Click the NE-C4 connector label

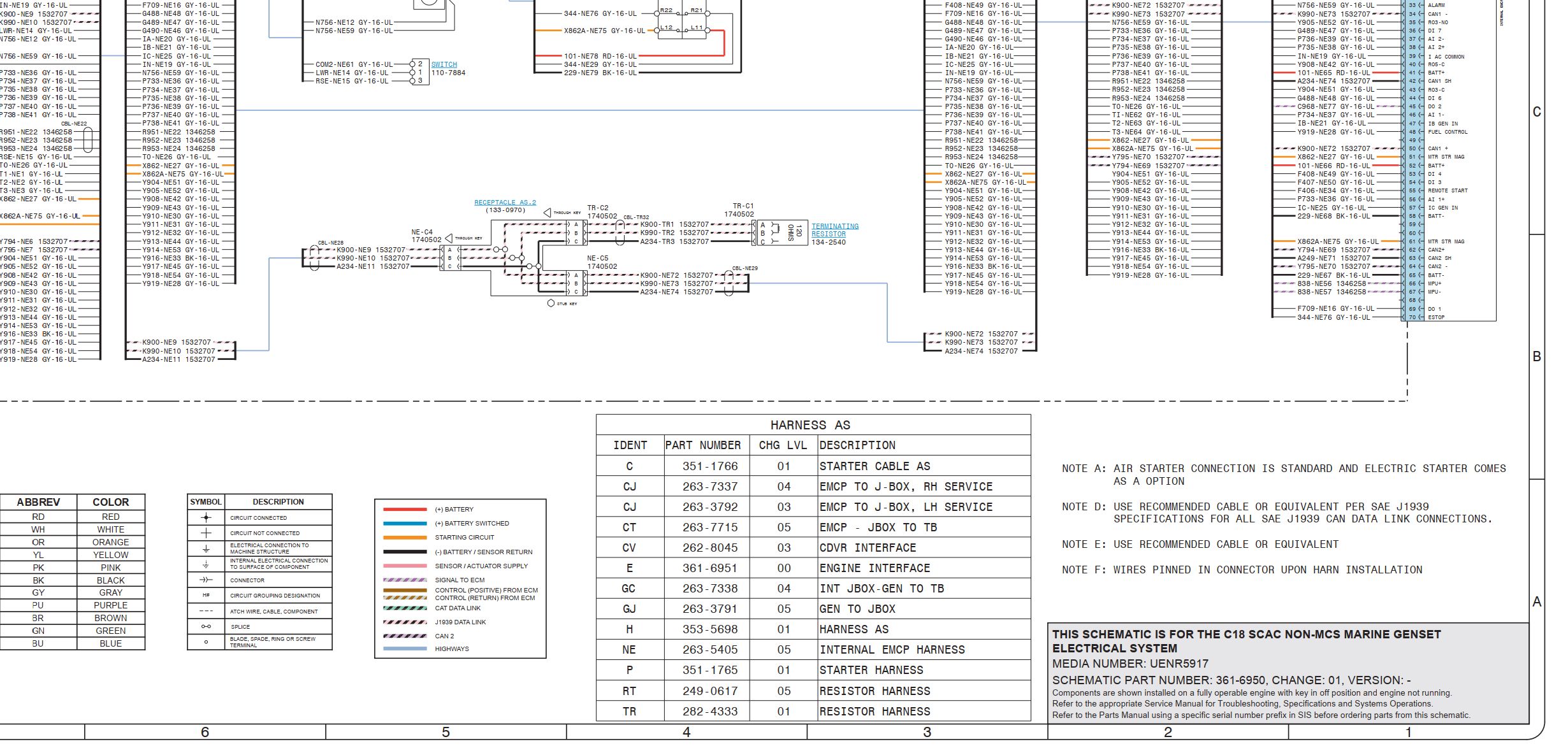tap(422, 233)
